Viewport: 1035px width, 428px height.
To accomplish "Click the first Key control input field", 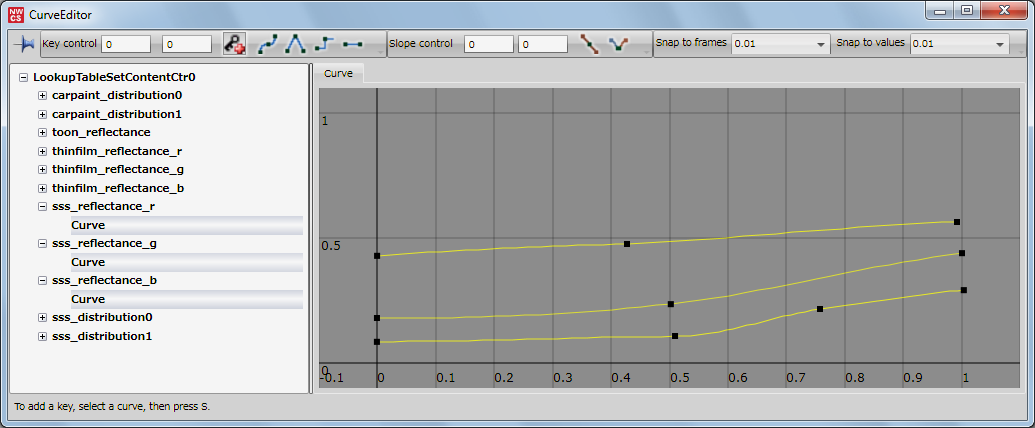I will point(125,44).
